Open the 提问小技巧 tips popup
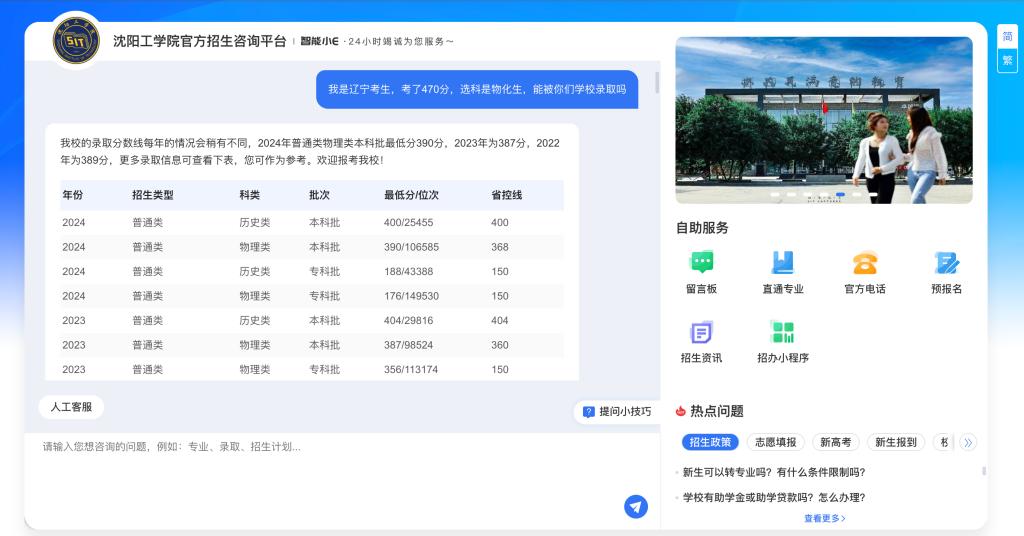This screenshot has height=536, width=1024. (x=617, y=411)
